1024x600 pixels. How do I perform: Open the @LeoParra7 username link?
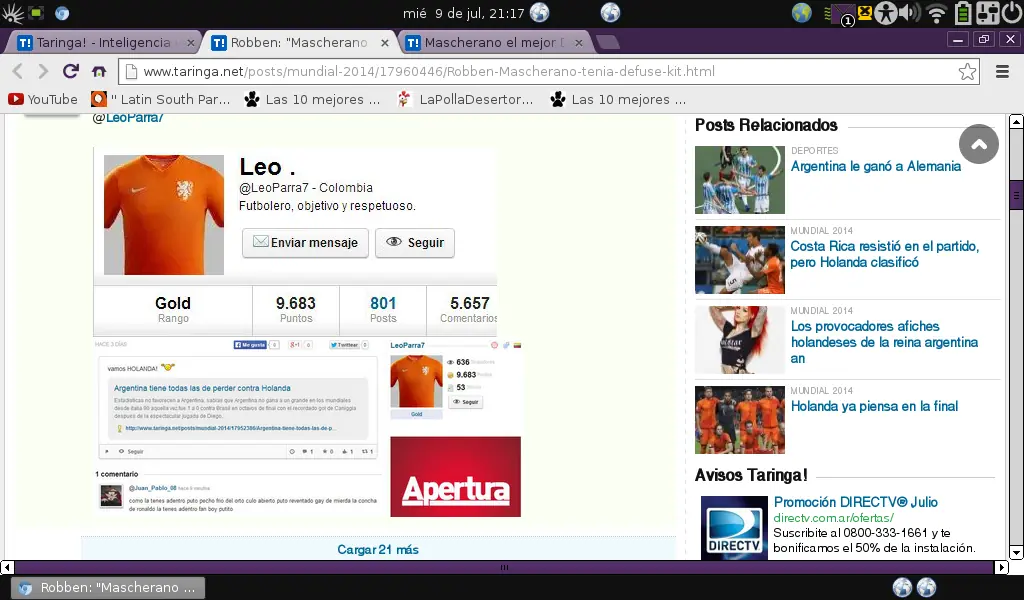point(128,118)
